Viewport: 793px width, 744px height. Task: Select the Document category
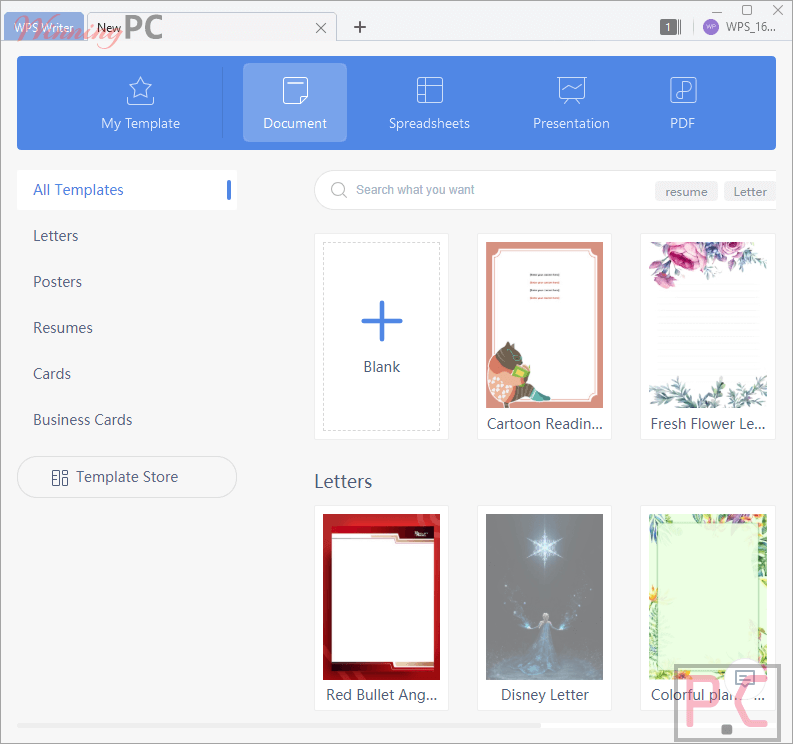point(295,103)
